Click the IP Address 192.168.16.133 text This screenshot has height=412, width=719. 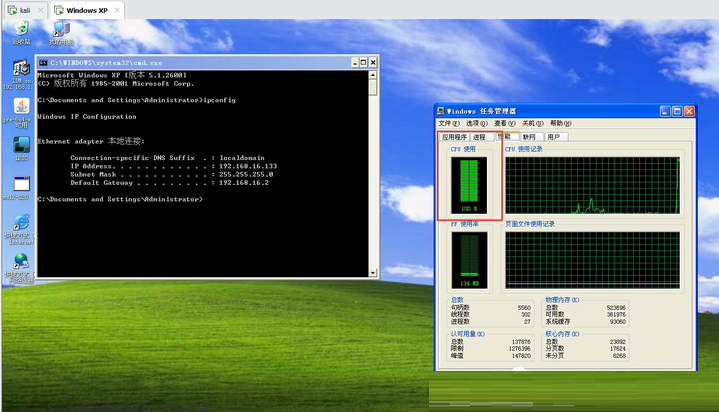(248, 166)
